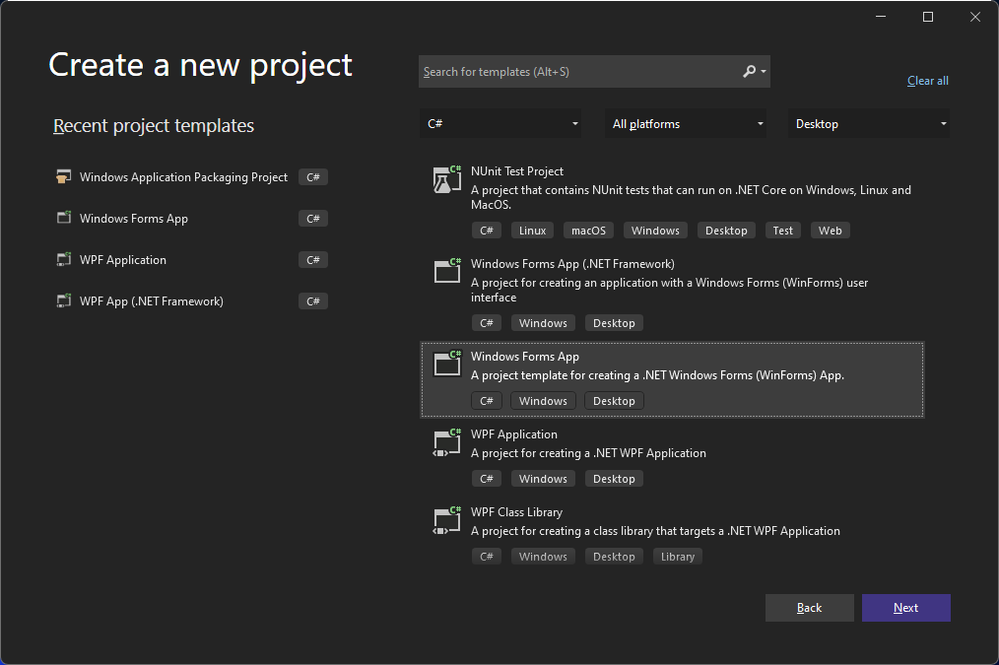Click the Test tag under NUnit Test Project
This screenshot has width=999, height=665.
[x=782, y=231]
